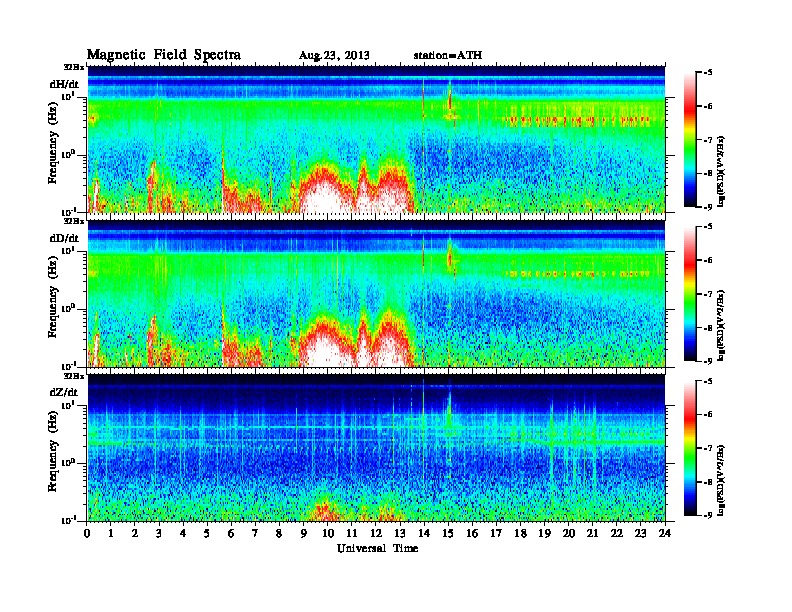Click hour 8 on the time axis

(279, 533)
